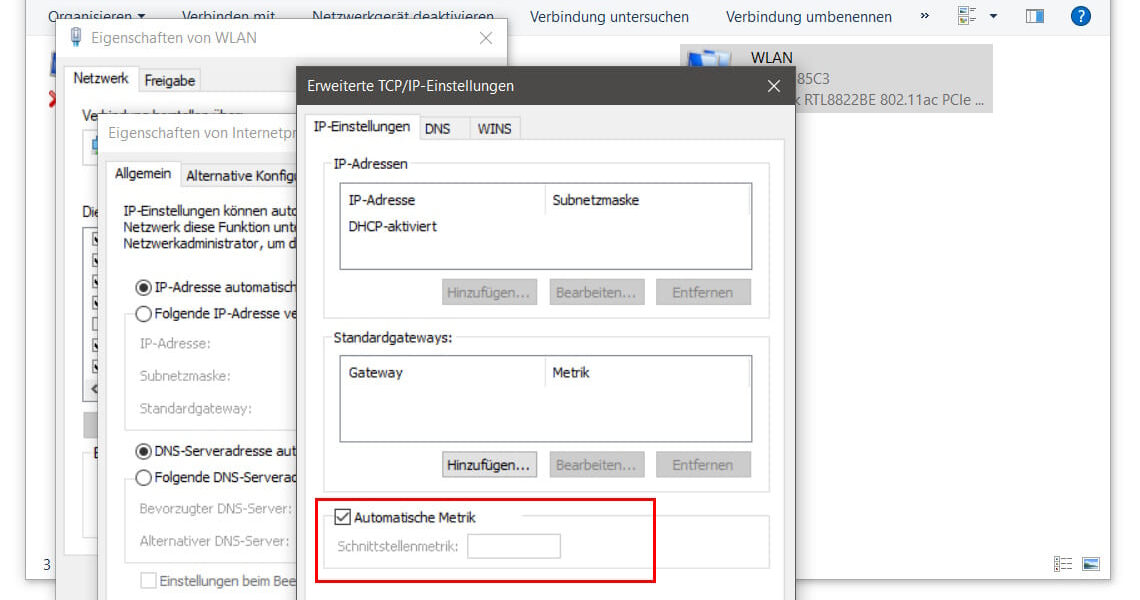Select the IP-Einstellungen tab
This screenshot has width=1140, height=600.
(361, 127)
